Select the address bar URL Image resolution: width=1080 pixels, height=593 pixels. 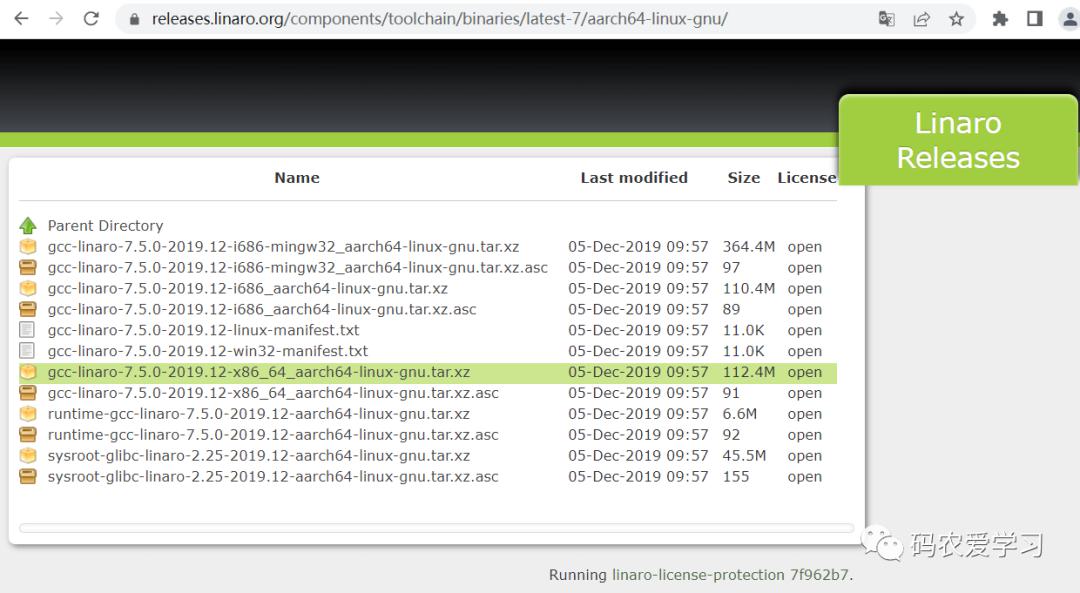click(439, 19)
